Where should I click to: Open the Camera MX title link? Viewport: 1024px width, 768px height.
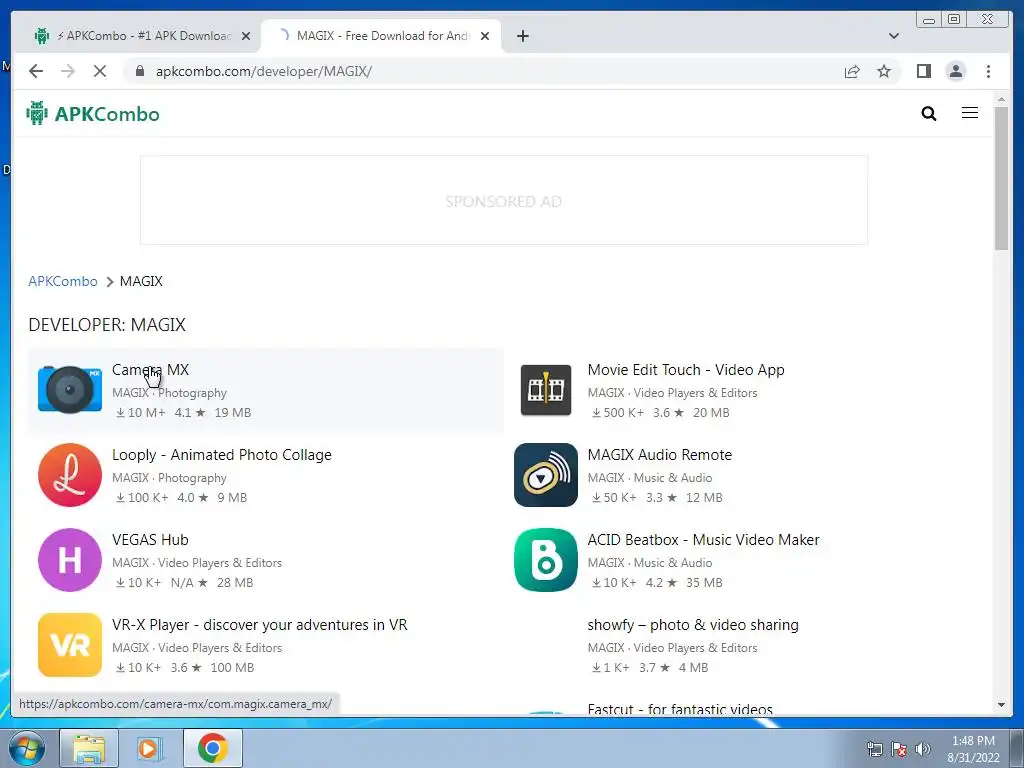tap(150, 370)
